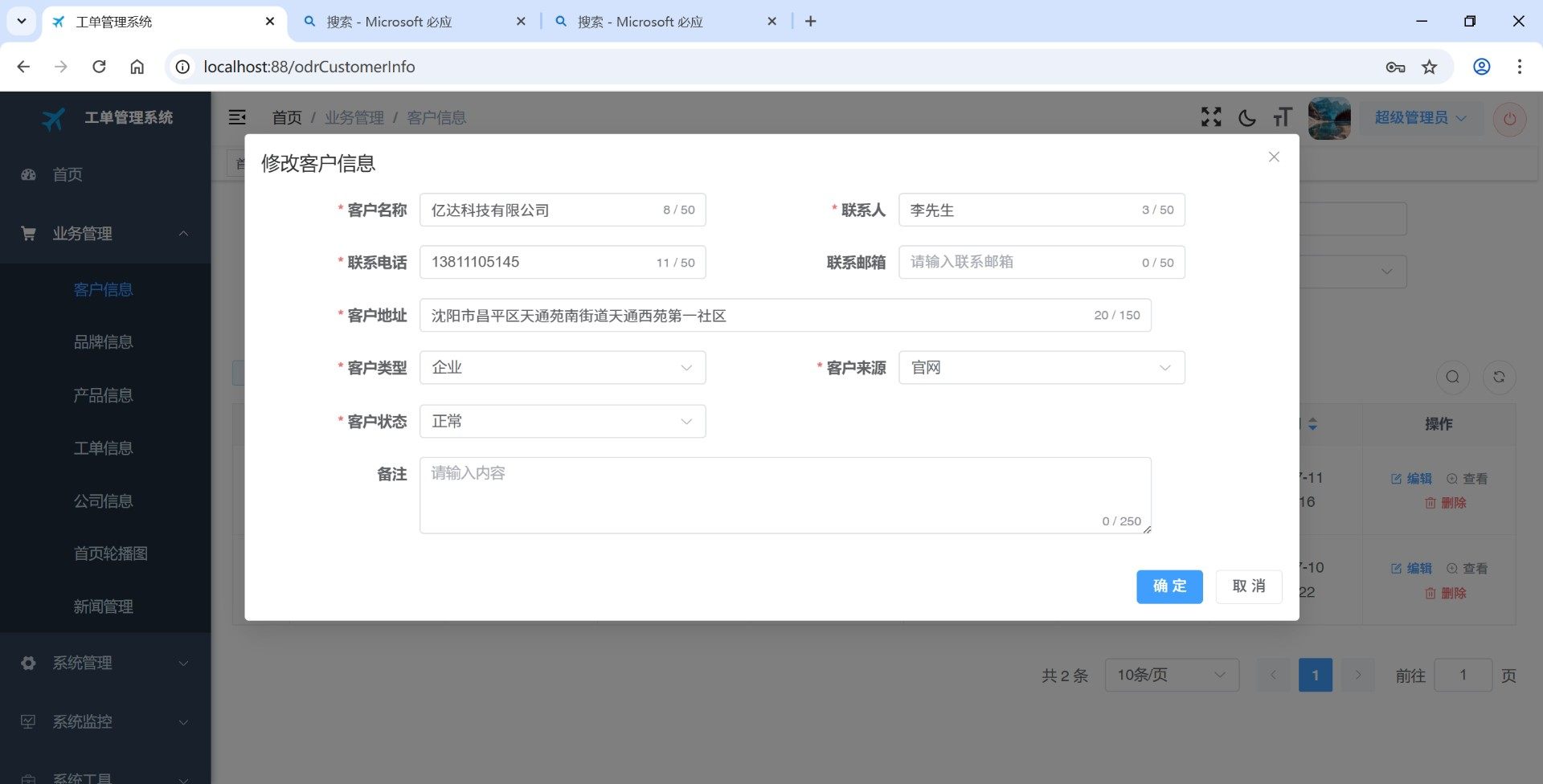Screen dimensions: 1543x784
Task: Bookmark this page with star icon
Action: click(x=1429, y=67)
